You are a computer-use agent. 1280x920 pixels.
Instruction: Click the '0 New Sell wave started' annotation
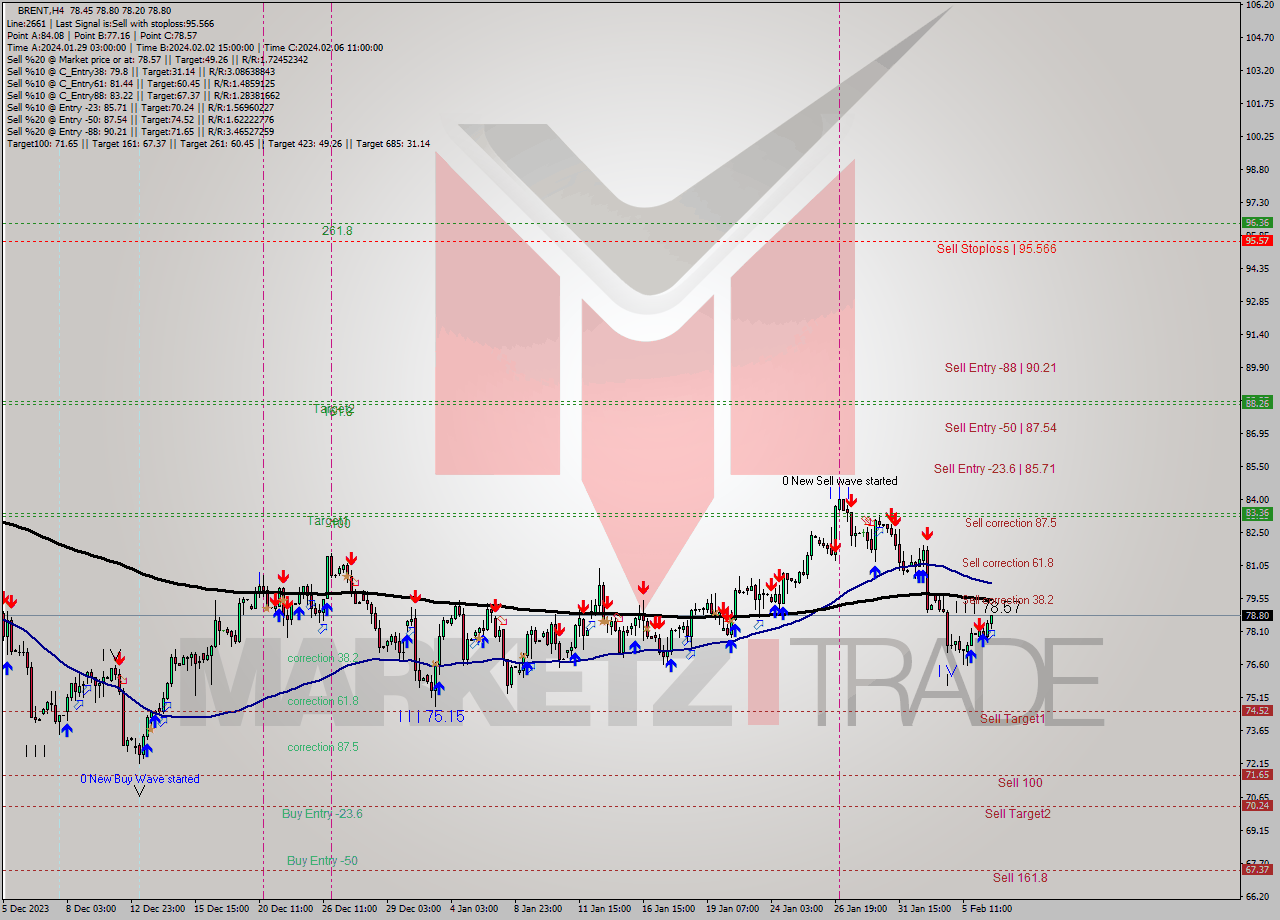[839, 481]
